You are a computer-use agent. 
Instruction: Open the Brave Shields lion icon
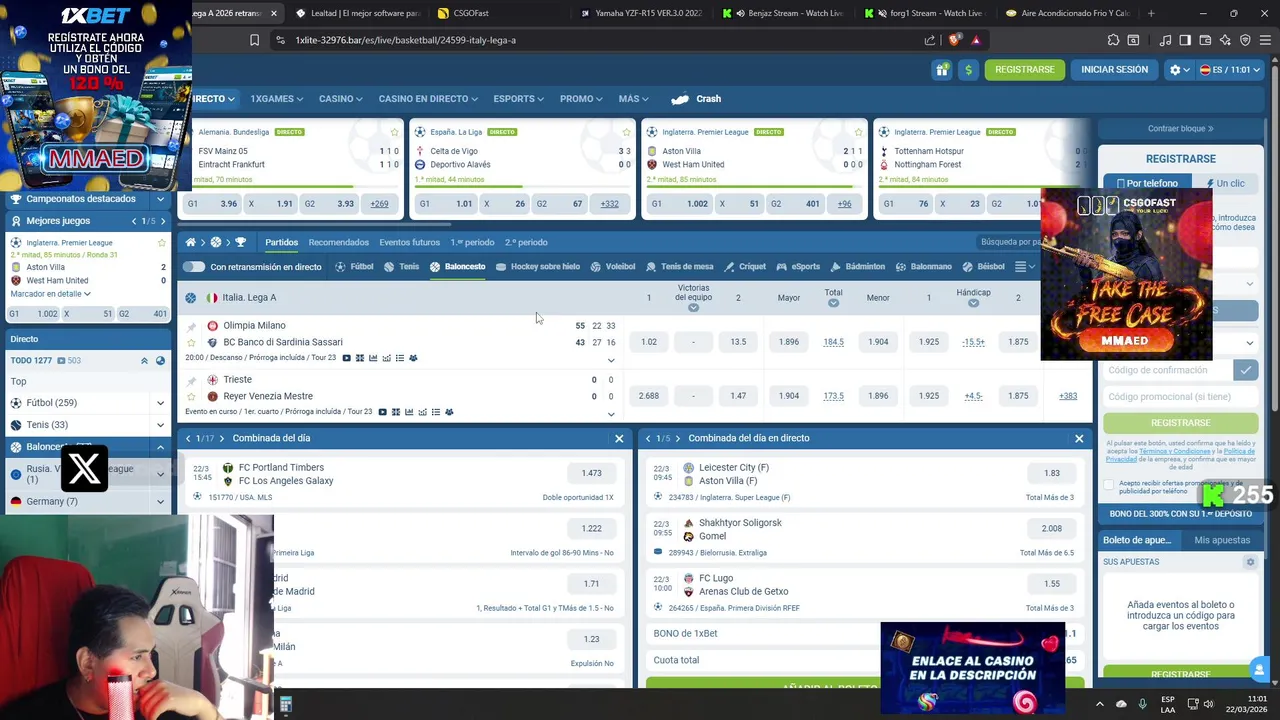tap(954, 40)
